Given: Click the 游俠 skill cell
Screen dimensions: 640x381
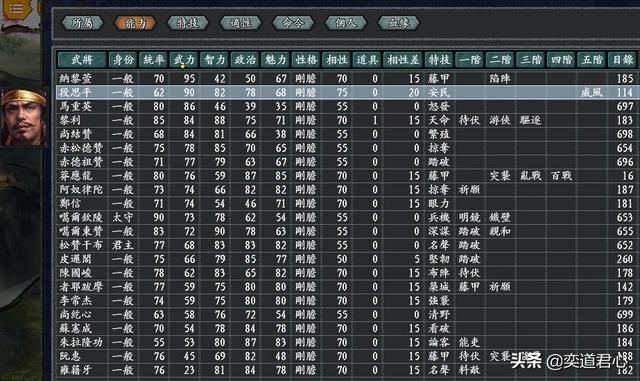Looking at the screenshot, I should [x=500, y=120].
